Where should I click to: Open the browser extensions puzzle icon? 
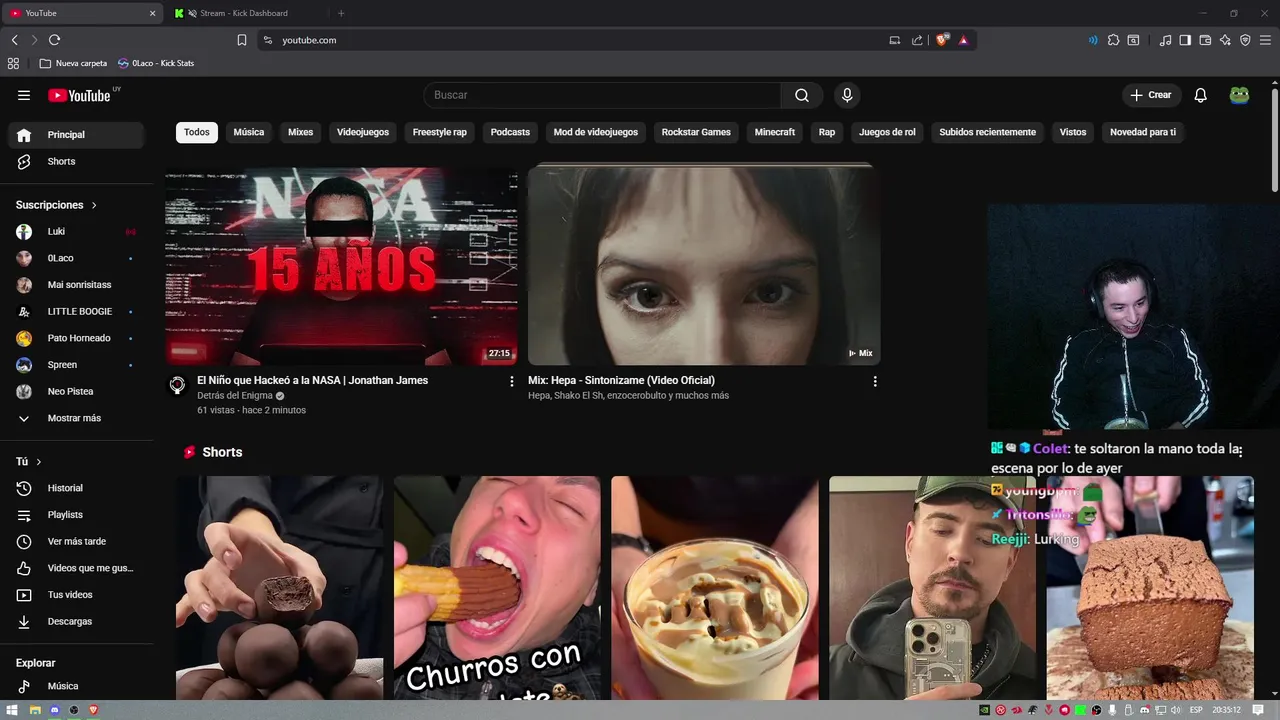click(1113, 40)
